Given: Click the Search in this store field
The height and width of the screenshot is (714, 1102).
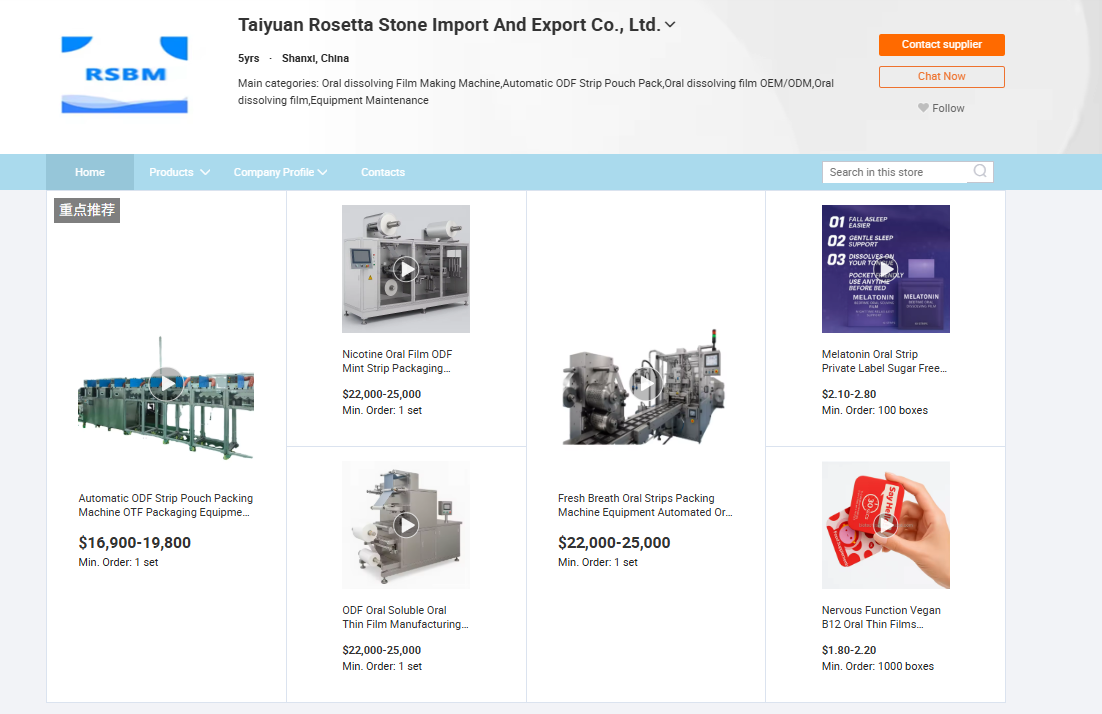Looking at the screenshot, I should [x=895, y=172].
